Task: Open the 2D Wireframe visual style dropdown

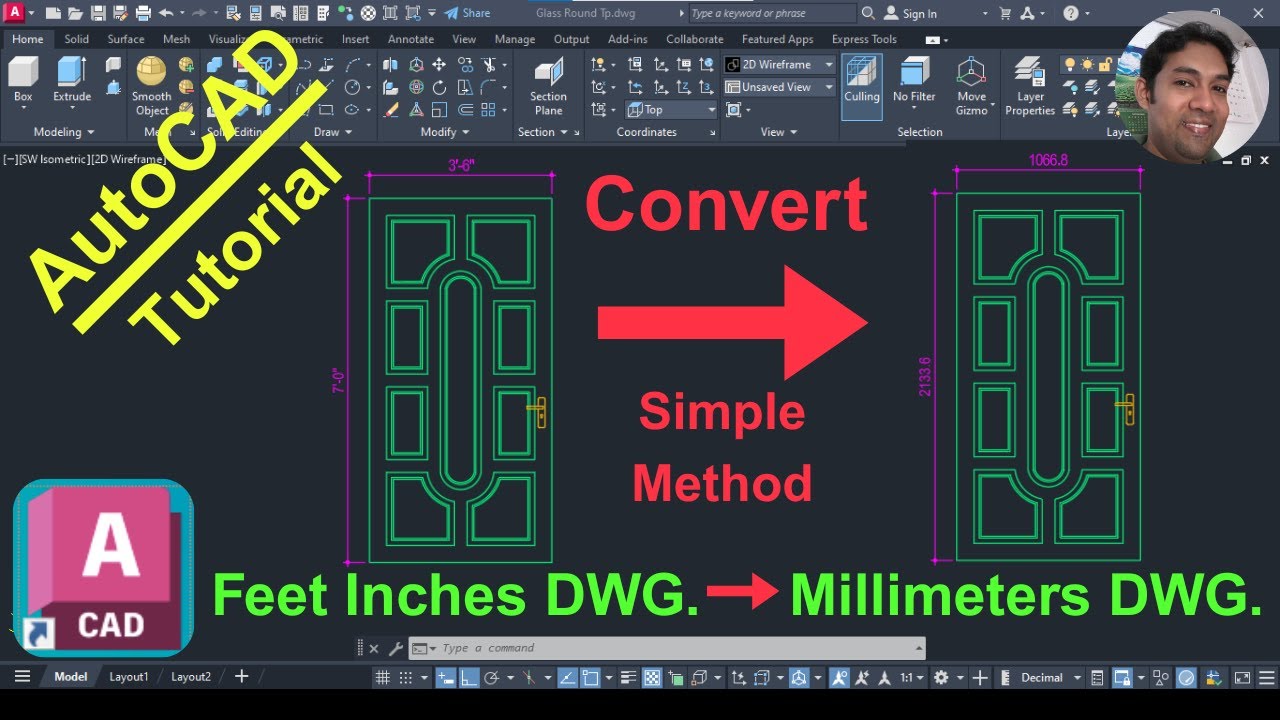Action: (779, 64)
